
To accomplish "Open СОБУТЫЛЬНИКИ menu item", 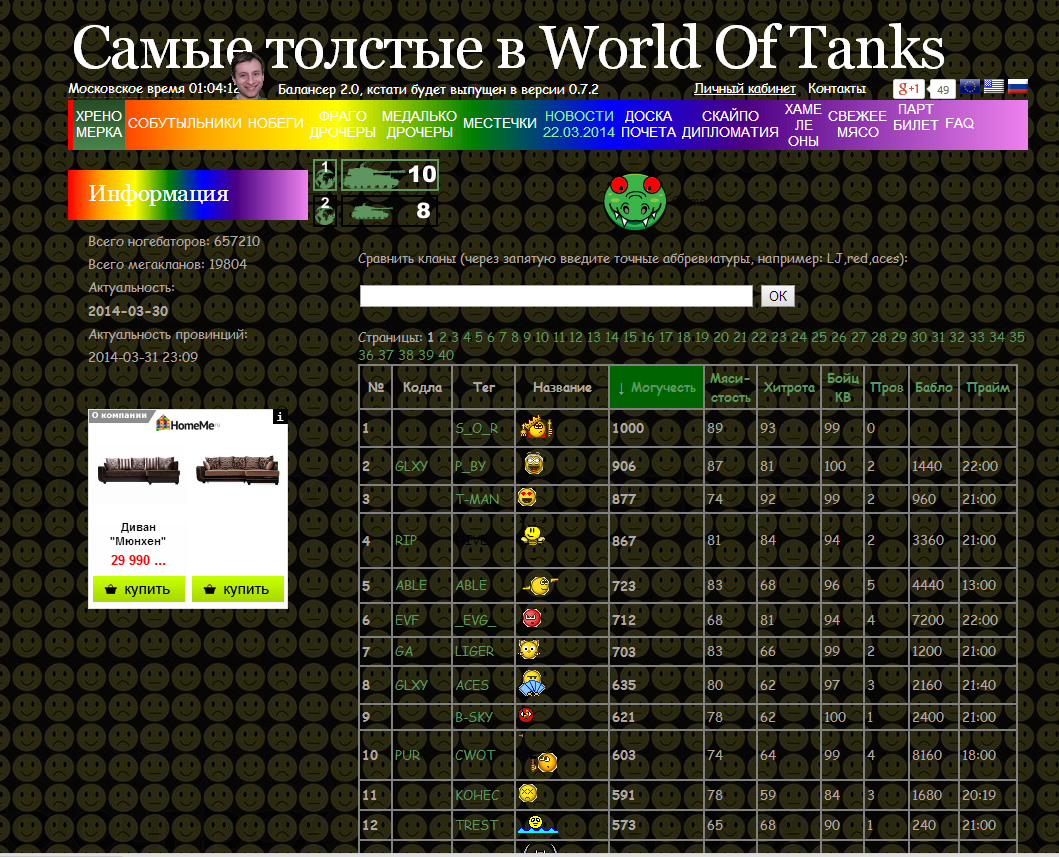I will [x=184, y=124].
